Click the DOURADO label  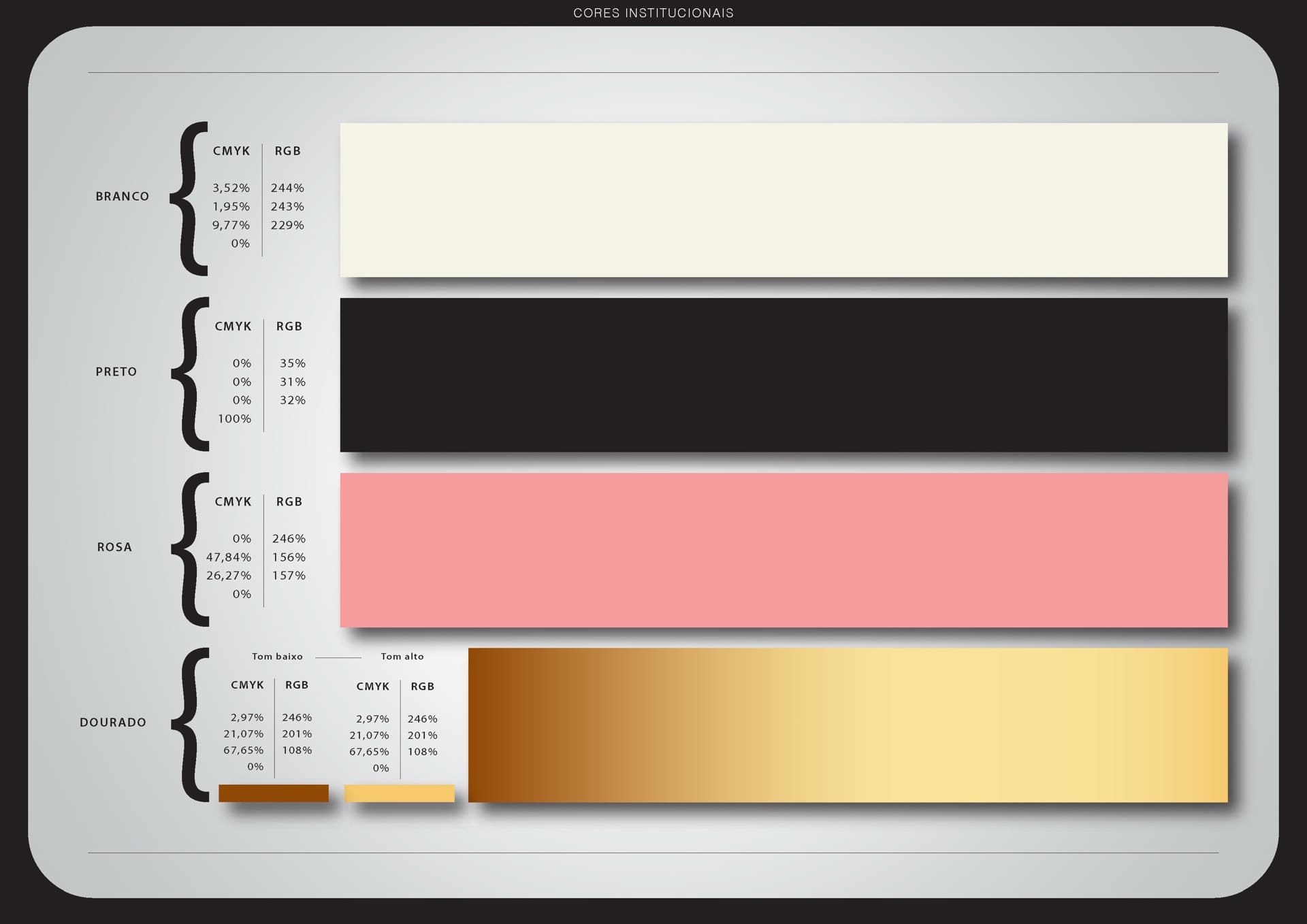click(x=113, y=723)
